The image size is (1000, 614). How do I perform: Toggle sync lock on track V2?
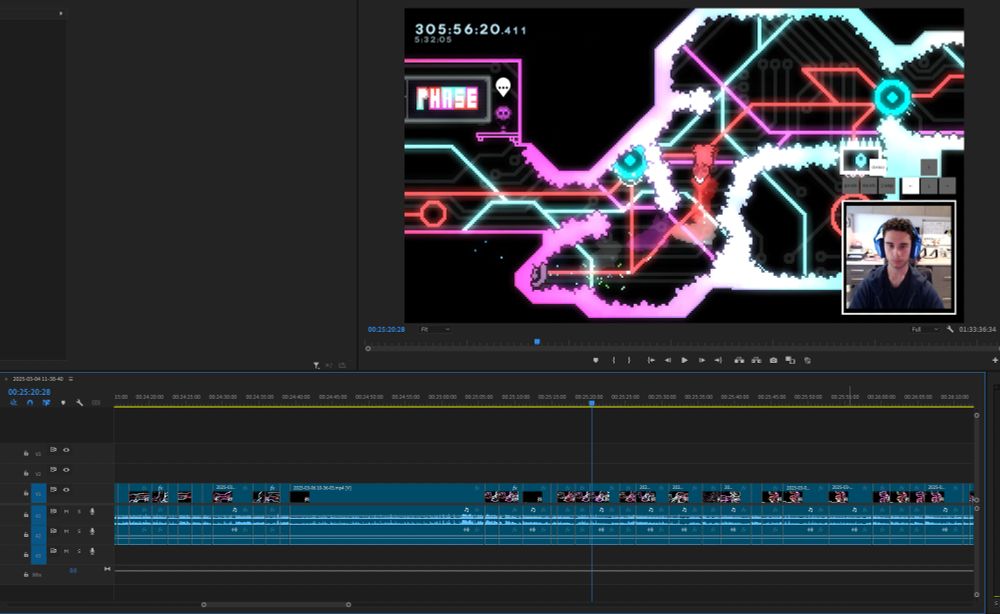(x=54, y=470)
